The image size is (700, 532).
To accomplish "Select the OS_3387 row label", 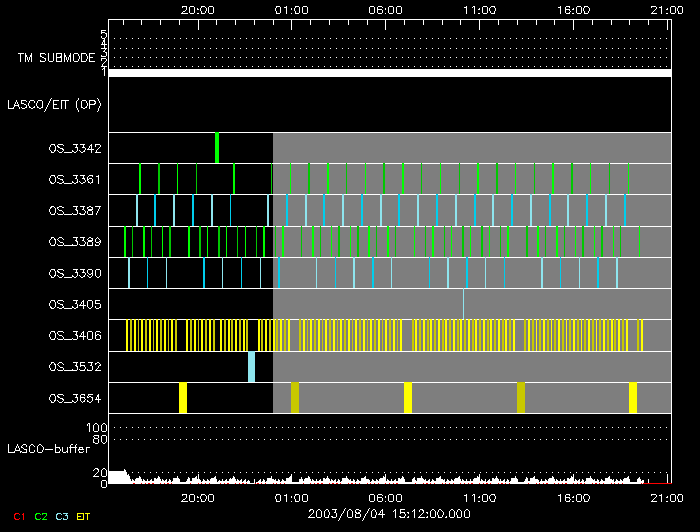I will 74,211.
